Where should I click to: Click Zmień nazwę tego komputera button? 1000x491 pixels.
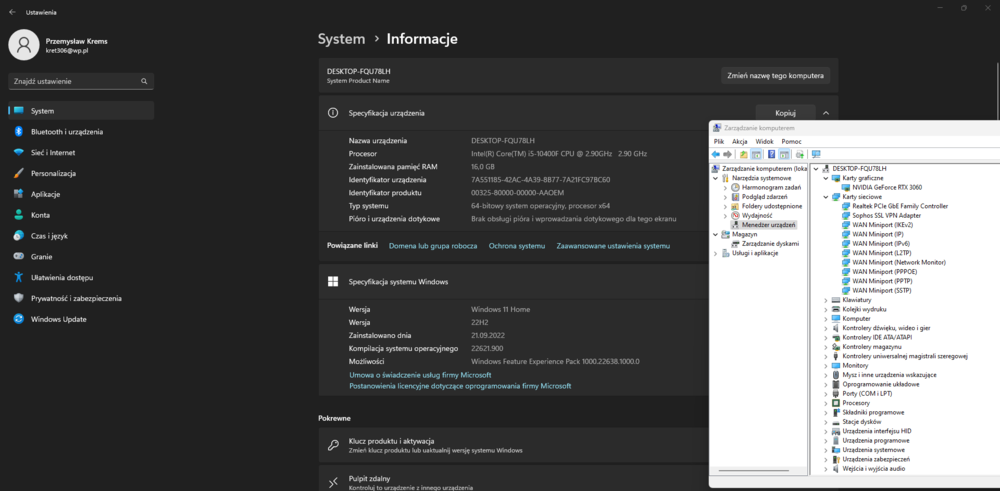coord(776,76)
